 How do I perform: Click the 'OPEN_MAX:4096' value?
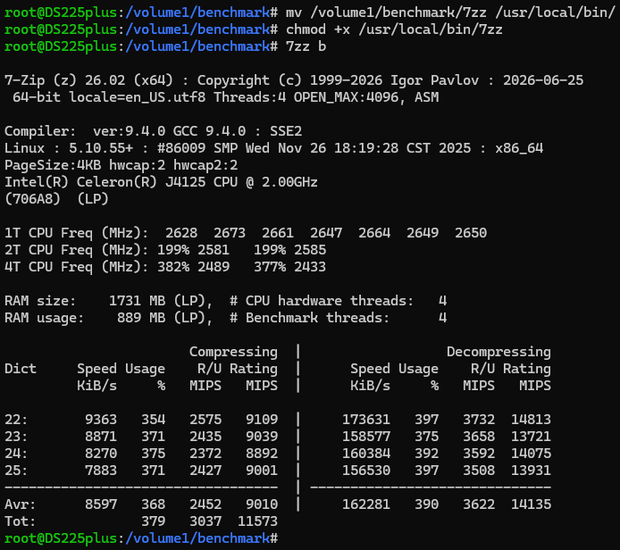pos(346,97)
